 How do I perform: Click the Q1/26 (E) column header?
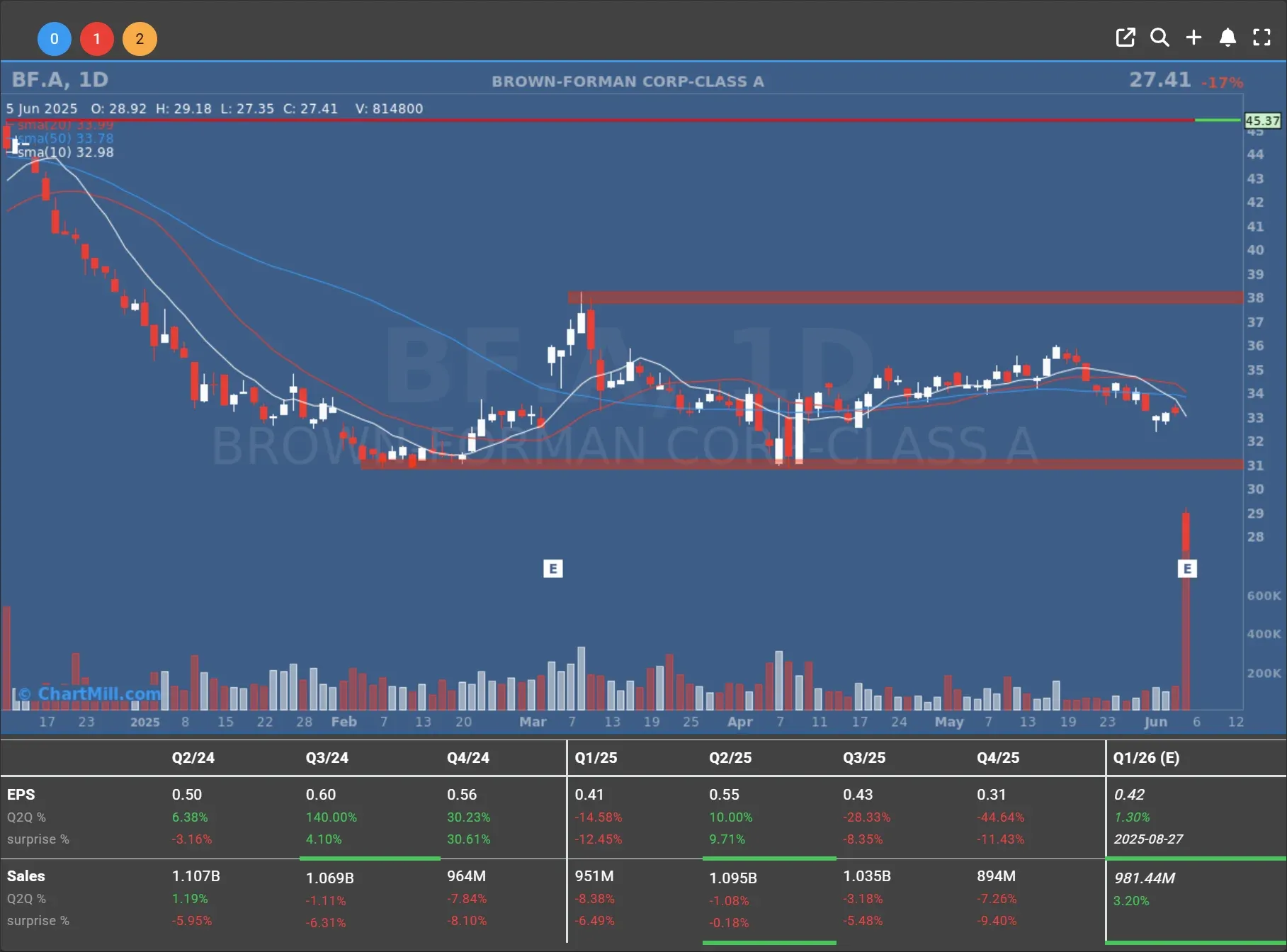1146,757
